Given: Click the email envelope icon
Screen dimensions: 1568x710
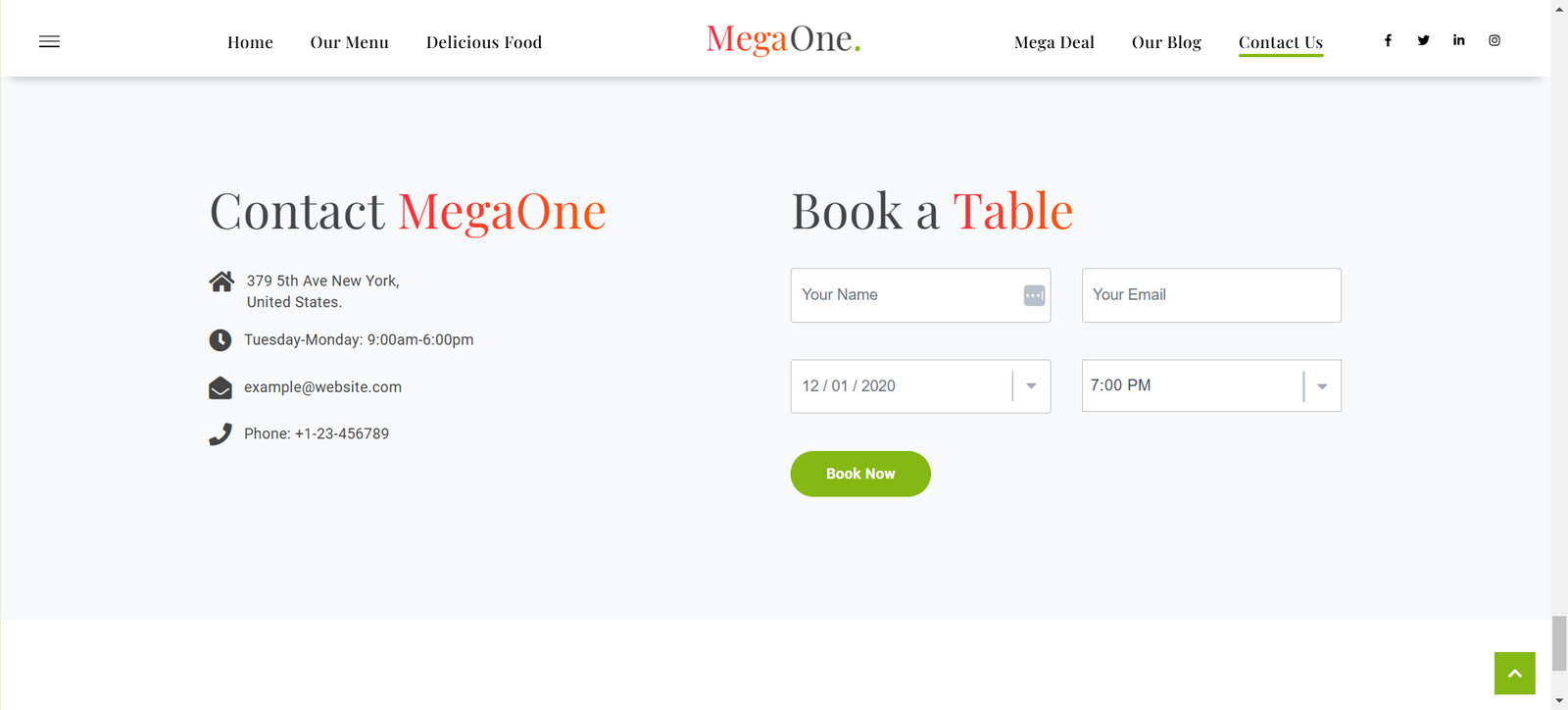Looking at the screenshot, I should click(x=220, y=388).
